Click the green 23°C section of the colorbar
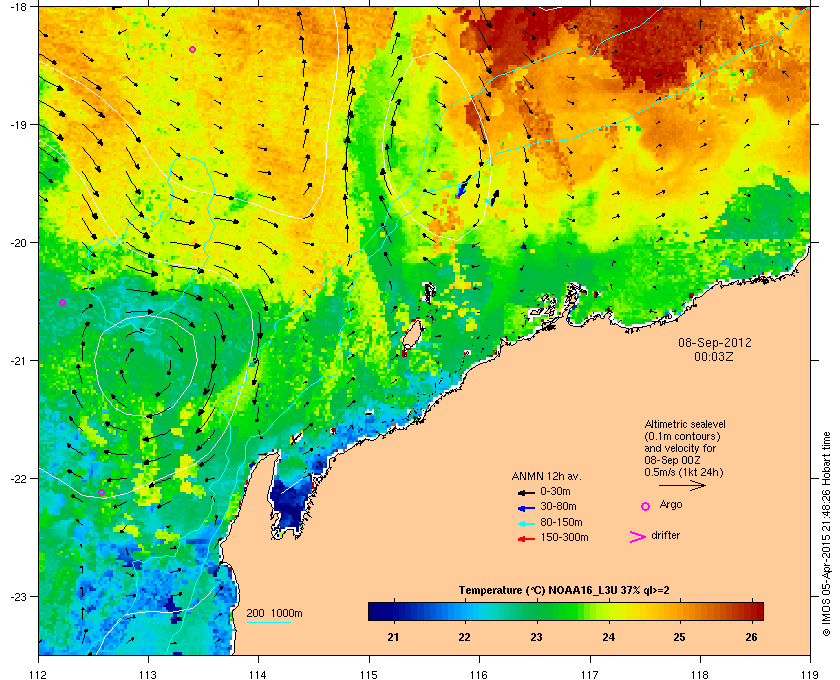Screen dimensions: 840x680 (x=536, y=611)
